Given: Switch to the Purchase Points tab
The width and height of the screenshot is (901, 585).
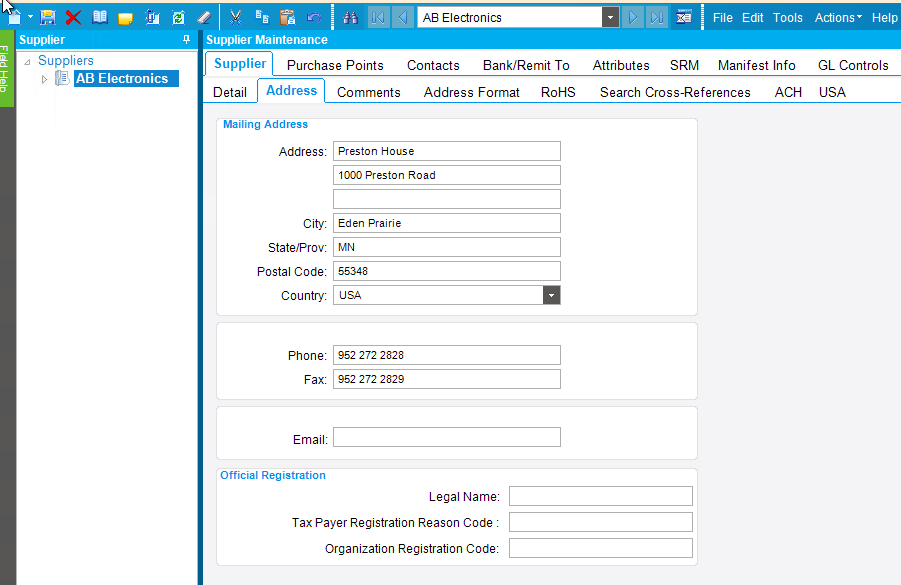Looking at the screenshot, I should point(335,66).
